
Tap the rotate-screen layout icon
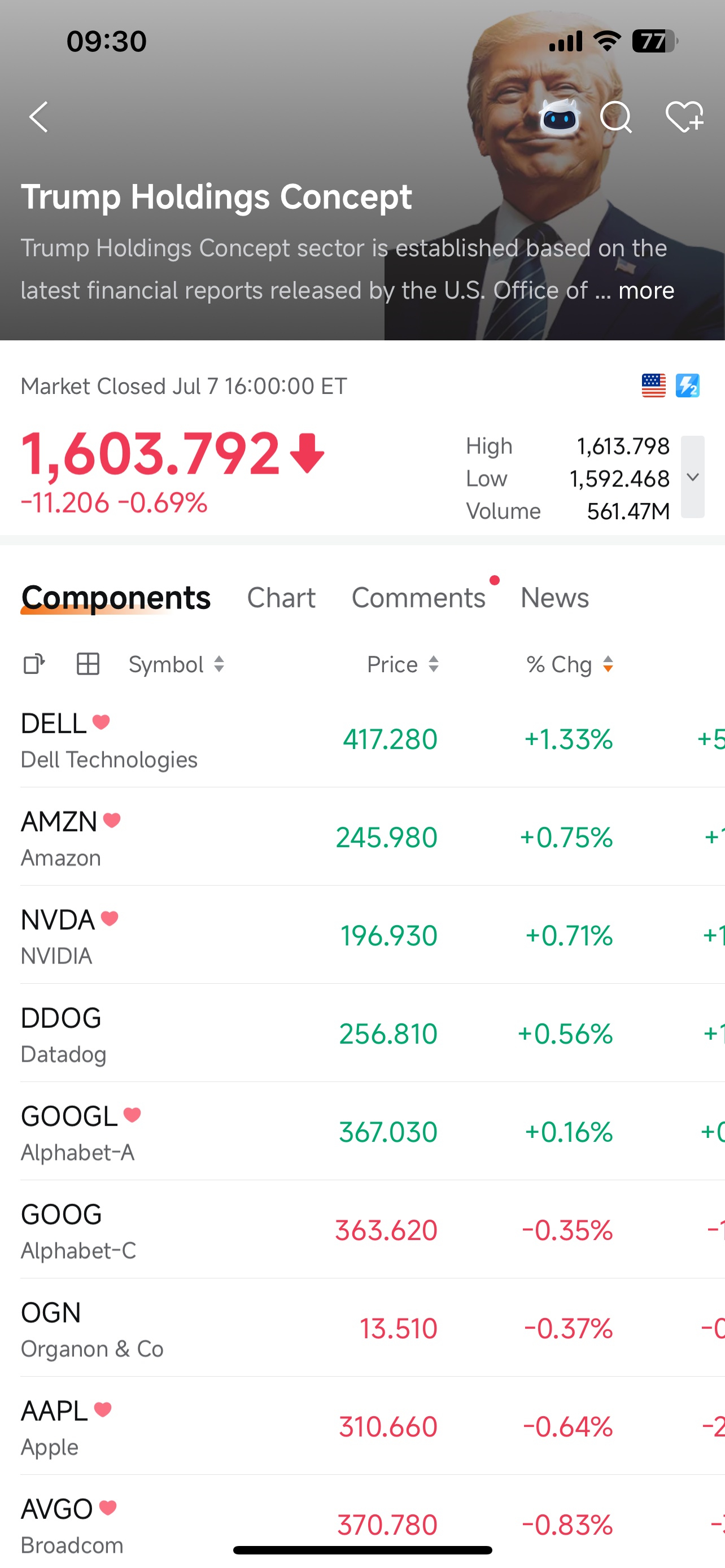point(34,664)
